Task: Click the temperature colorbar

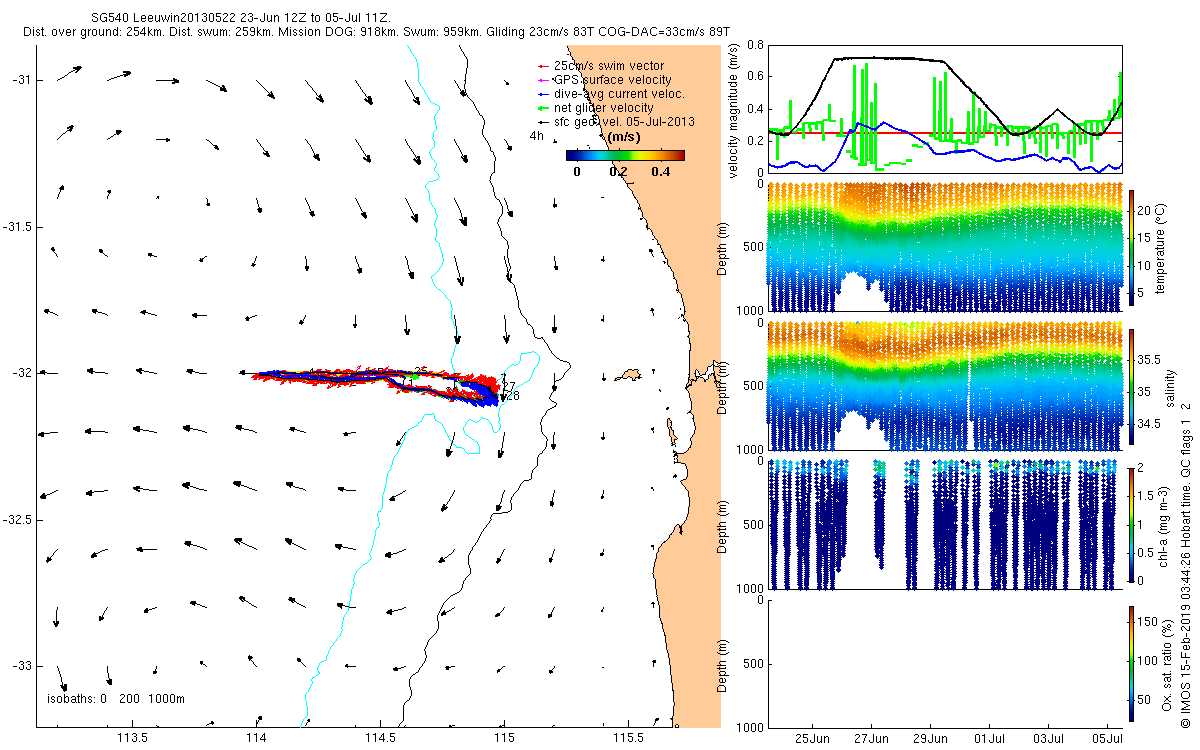Action: (1133, 246)
